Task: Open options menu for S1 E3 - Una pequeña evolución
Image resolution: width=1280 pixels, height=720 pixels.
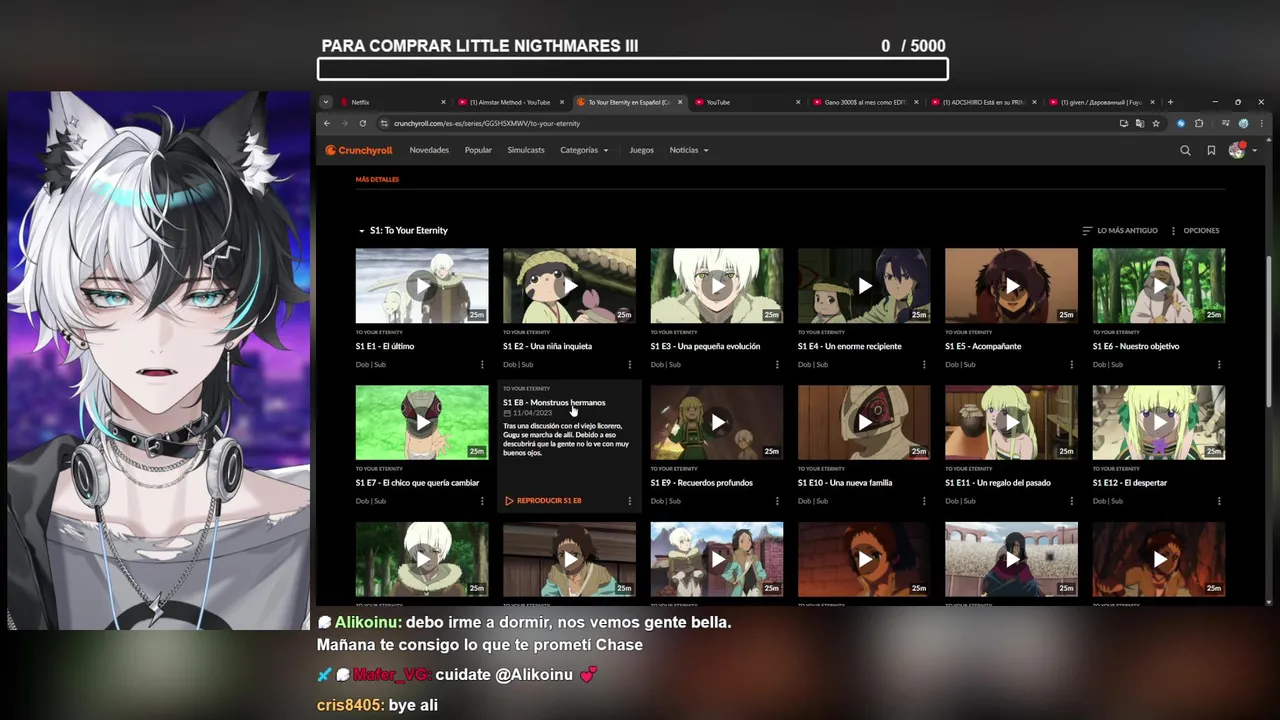Action: pyautogui.click(x=777, y=364)
